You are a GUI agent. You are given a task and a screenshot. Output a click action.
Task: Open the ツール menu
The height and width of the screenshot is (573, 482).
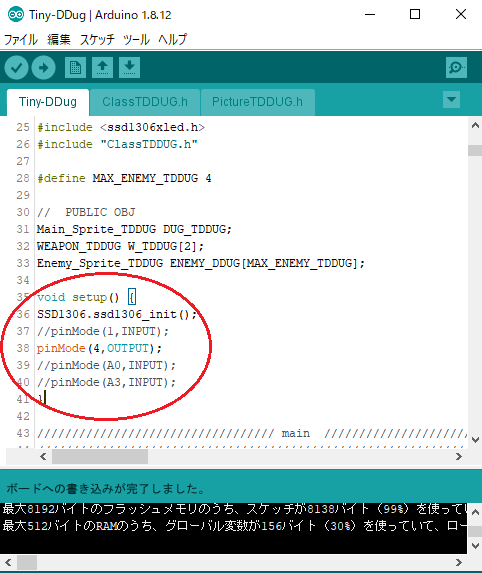click(136, 39)
